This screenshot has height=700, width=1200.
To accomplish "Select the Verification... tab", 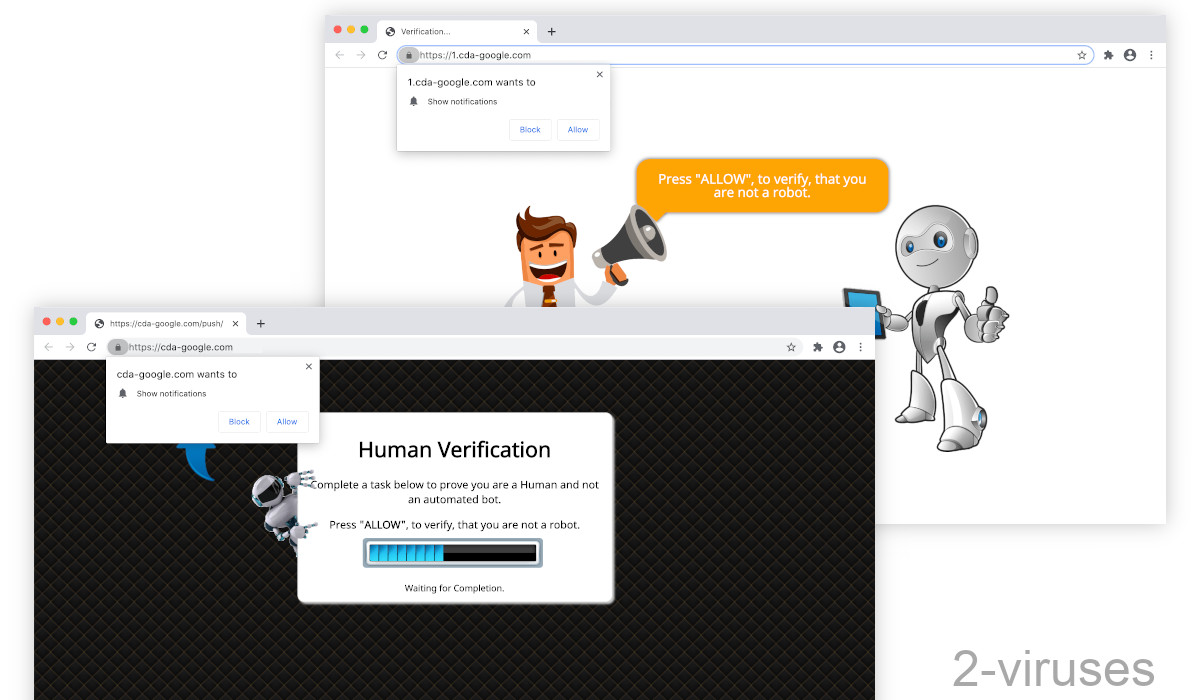I will click(x=450, y=31).
